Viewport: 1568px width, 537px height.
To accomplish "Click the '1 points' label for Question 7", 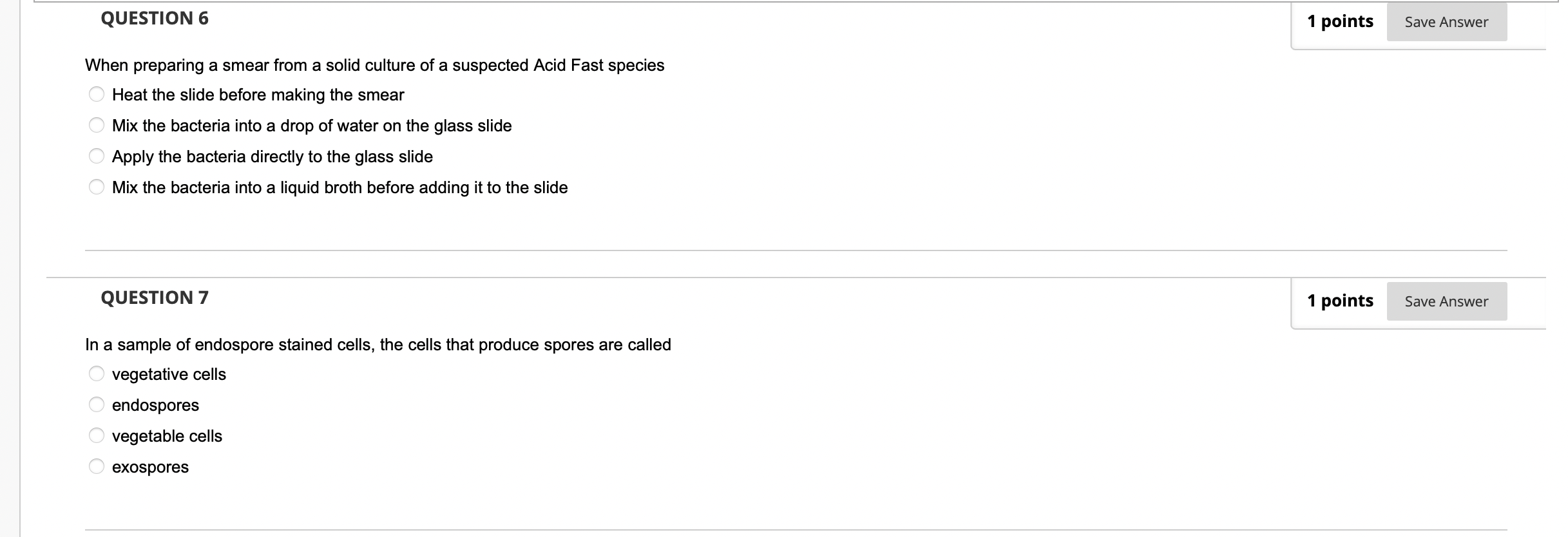I will click(1339, 300).
